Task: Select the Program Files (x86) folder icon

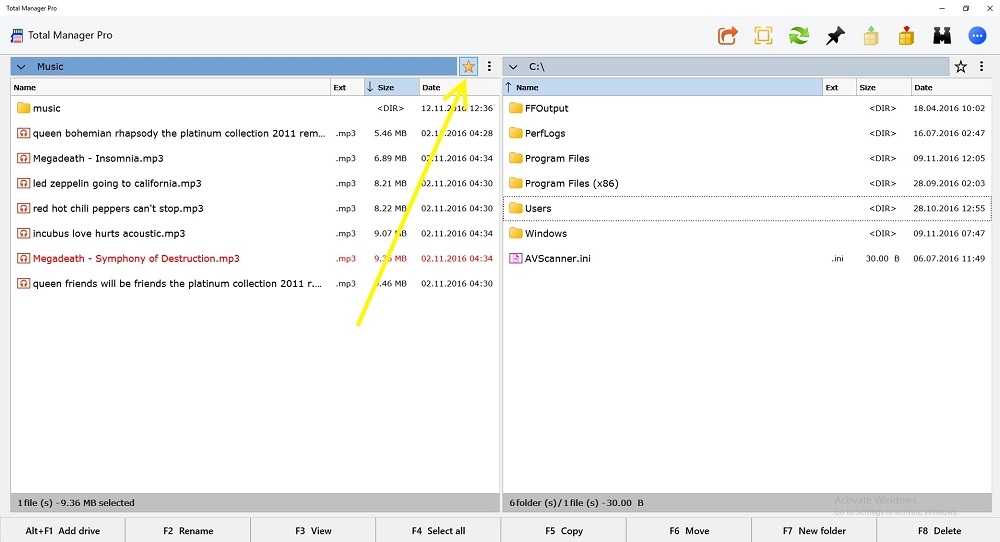Action: point(516,183)
